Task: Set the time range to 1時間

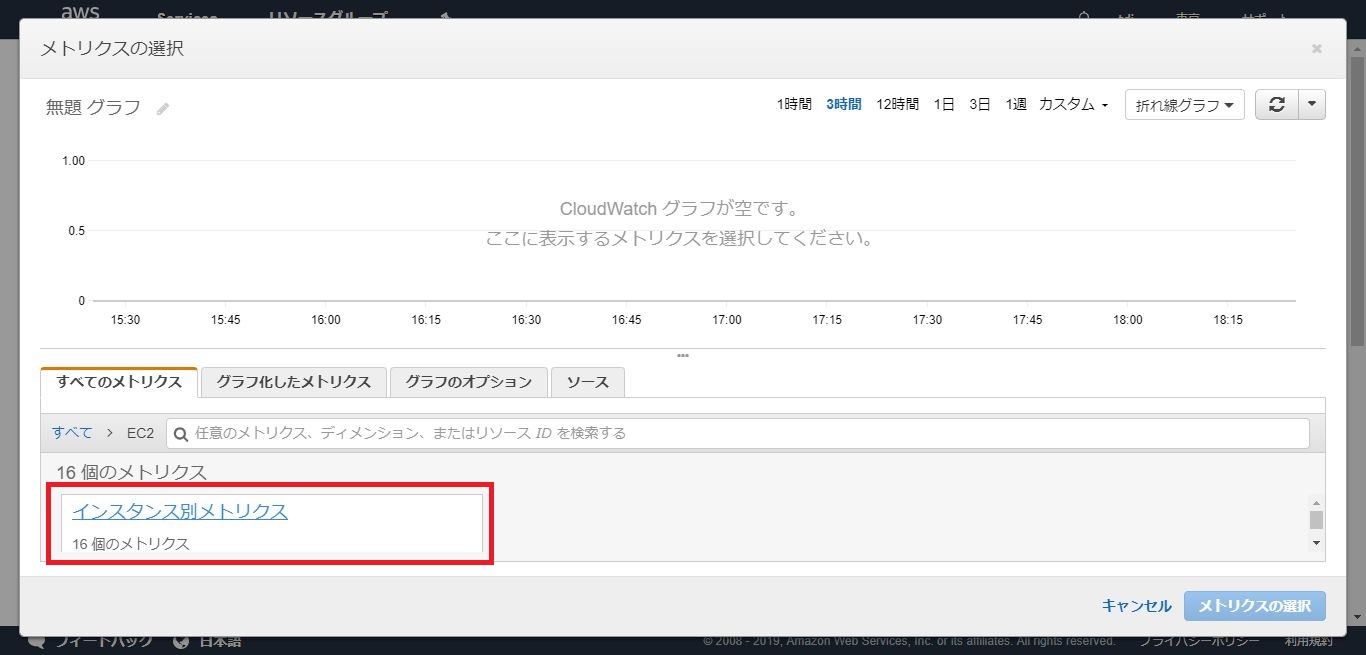Action: click(794, 105)
